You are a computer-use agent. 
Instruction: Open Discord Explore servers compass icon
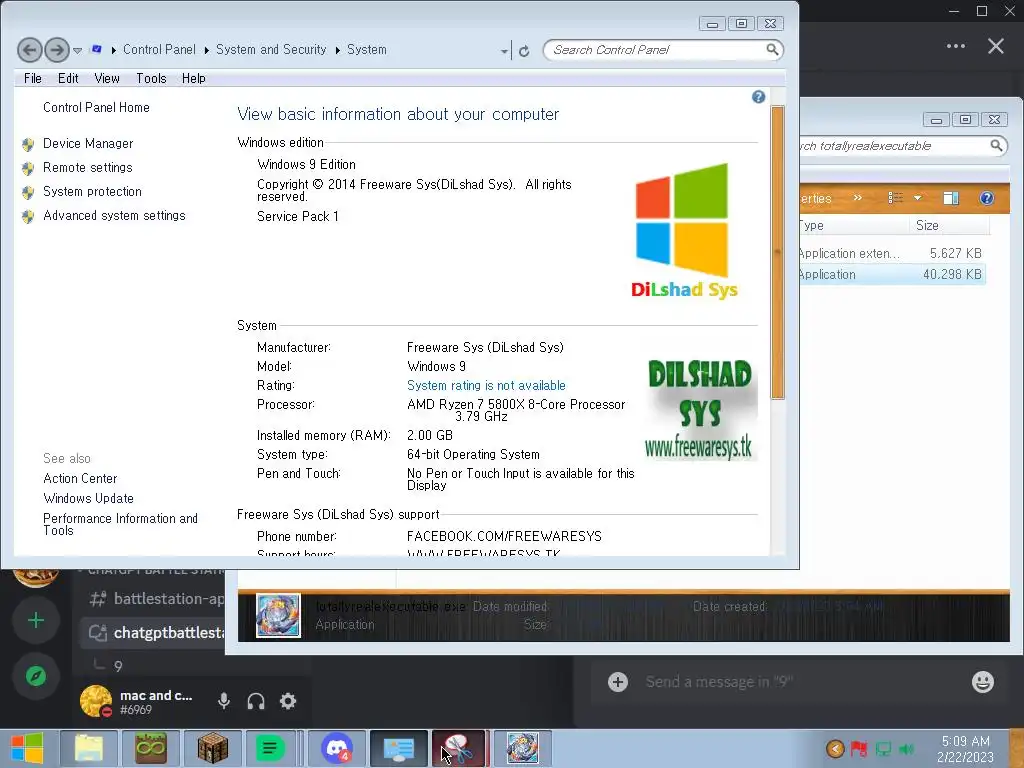36,676
